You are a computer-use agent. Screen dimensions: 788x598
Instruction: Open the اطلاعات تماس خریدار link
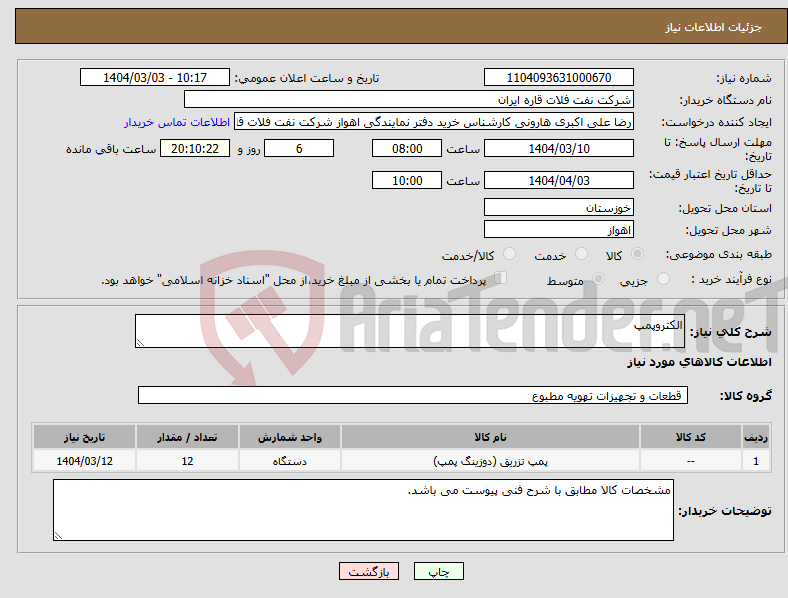click(x=177, y=122)
